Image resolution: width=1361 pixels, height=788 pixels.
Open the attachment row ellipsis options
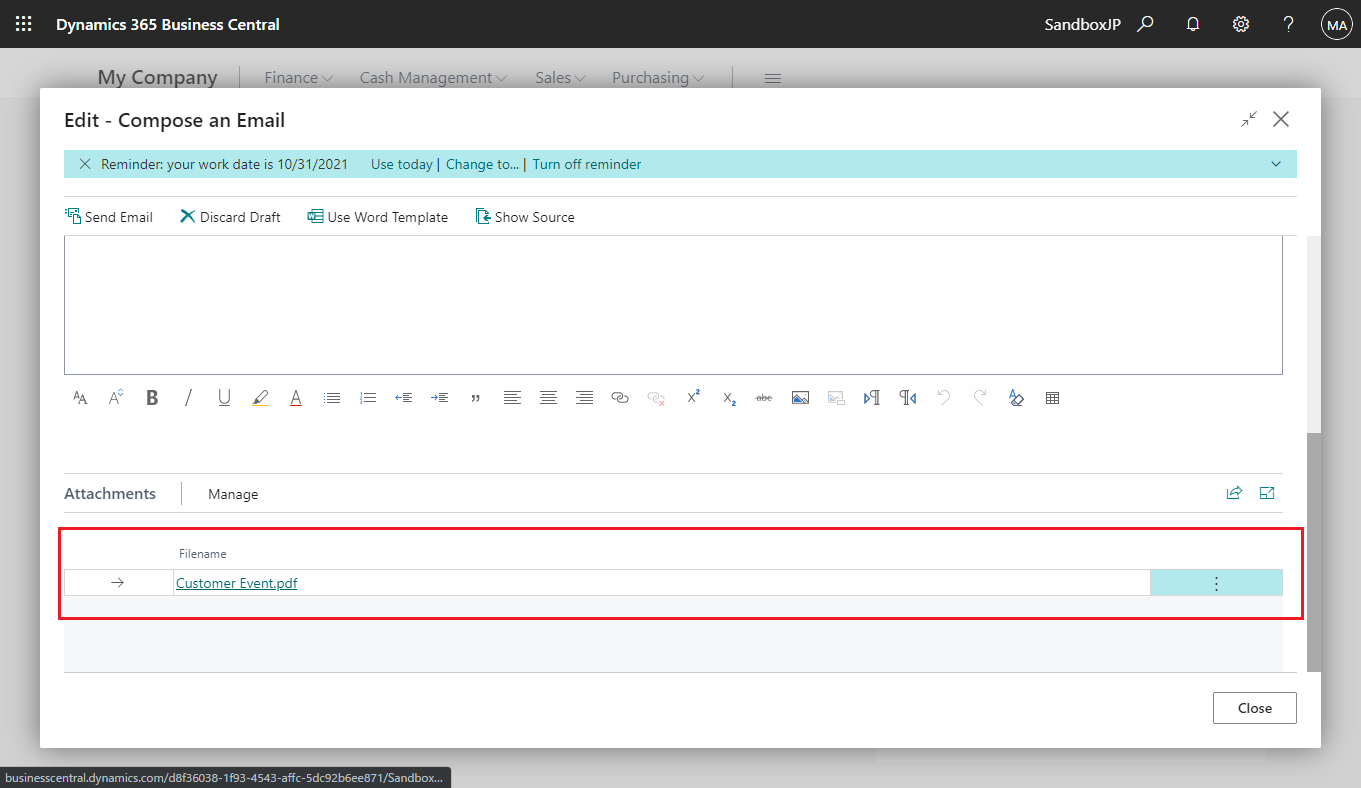1216,582
